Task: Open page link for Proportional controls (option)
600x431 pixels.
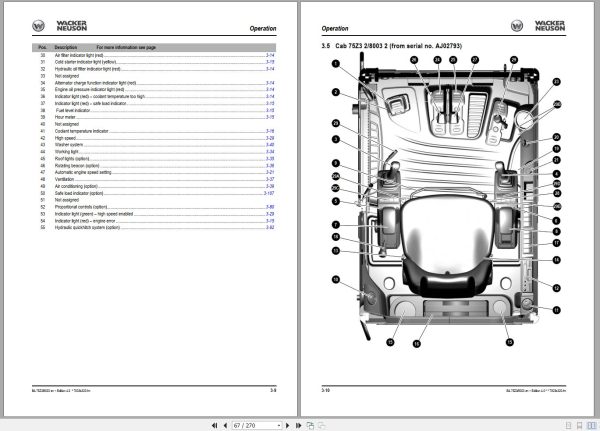Action: click(270, 207)
